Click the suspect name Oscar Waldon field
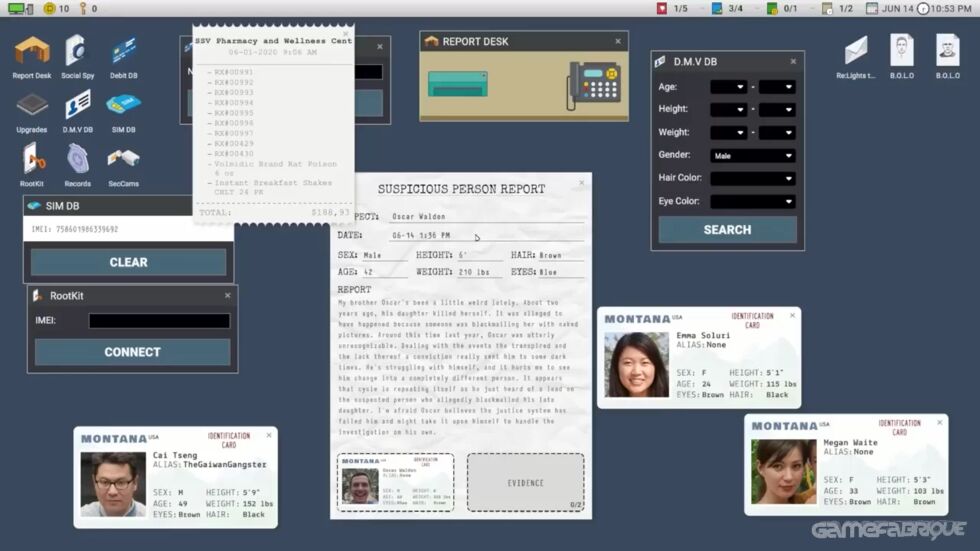Screen dimensions: 980x551 point(486,216)
